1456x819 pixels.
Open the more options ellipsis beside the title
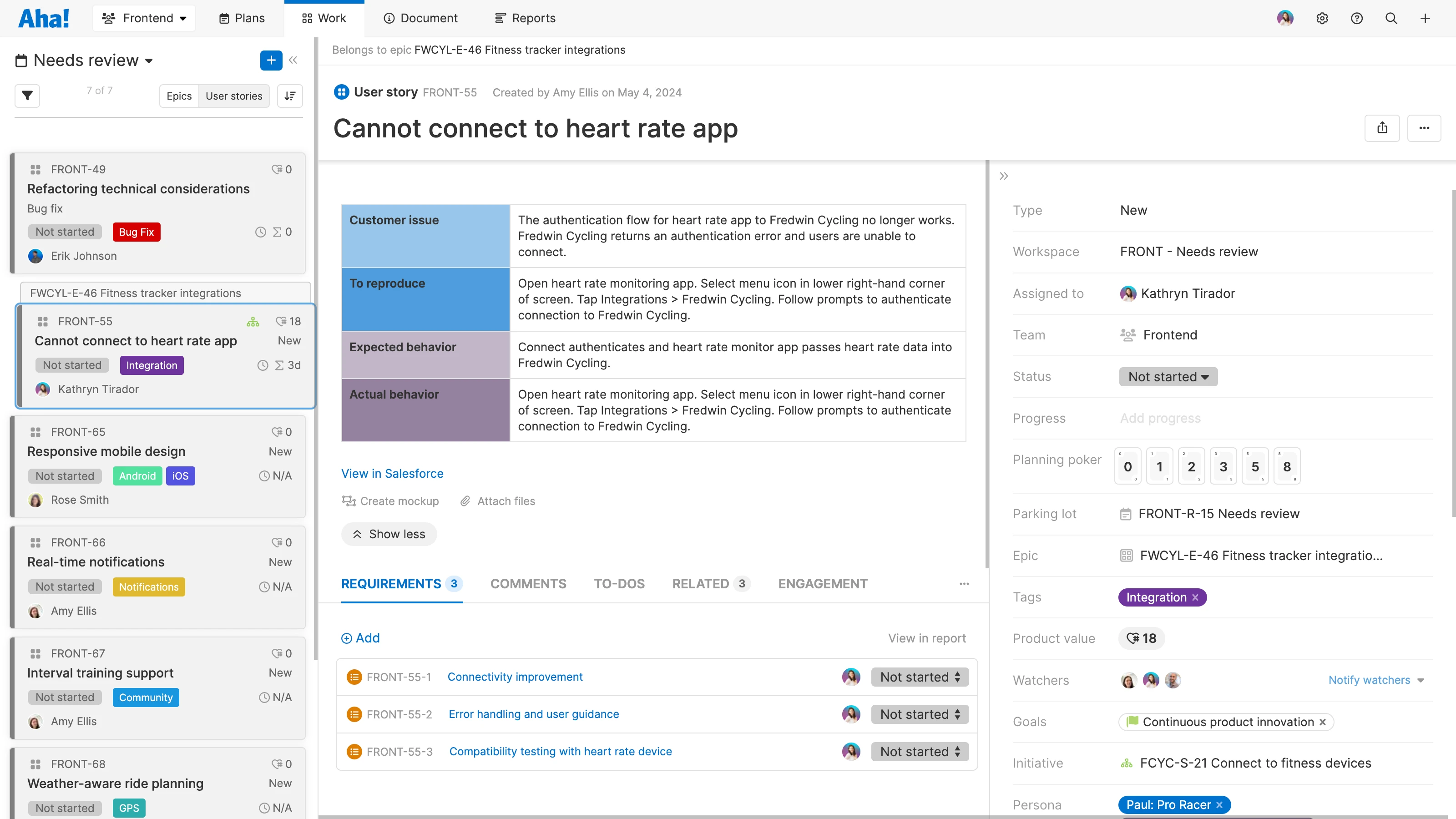(x=1424, y=128)
